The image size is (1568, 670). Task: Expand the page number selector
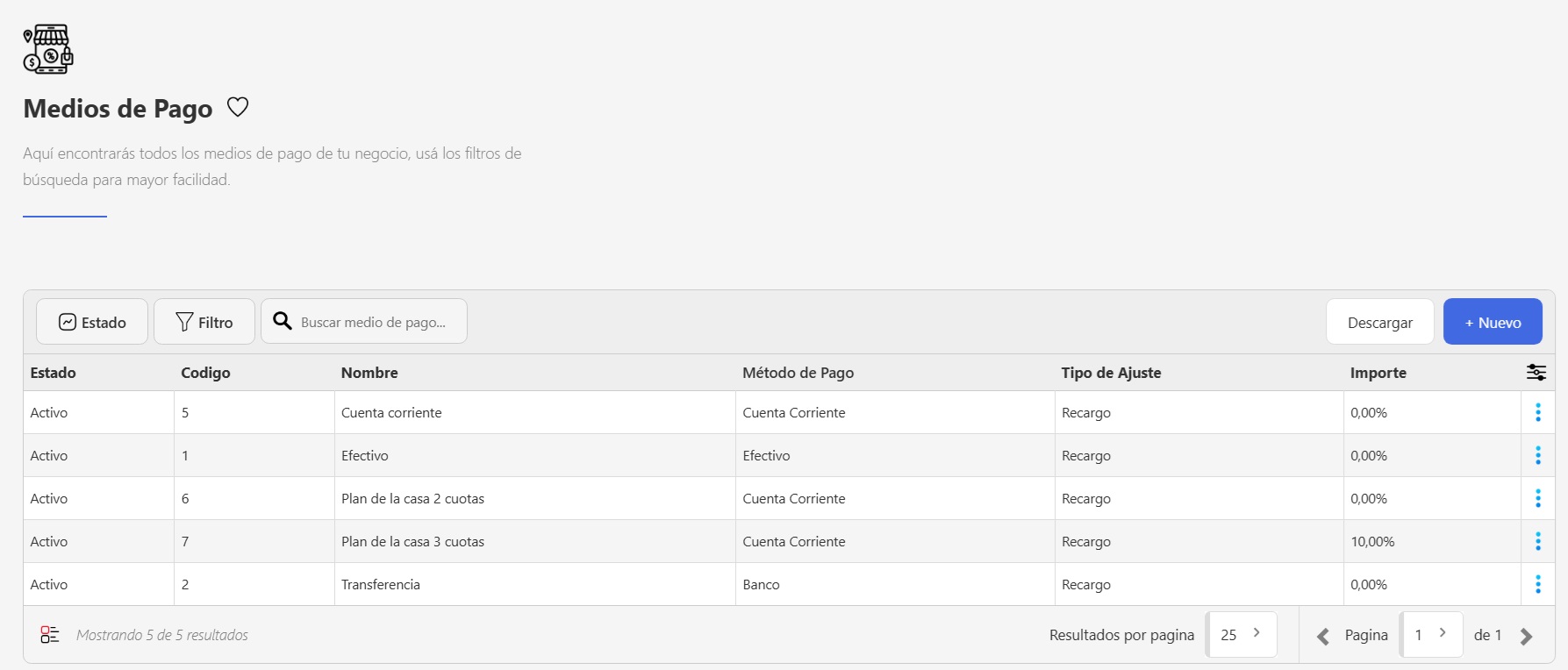1430,634
